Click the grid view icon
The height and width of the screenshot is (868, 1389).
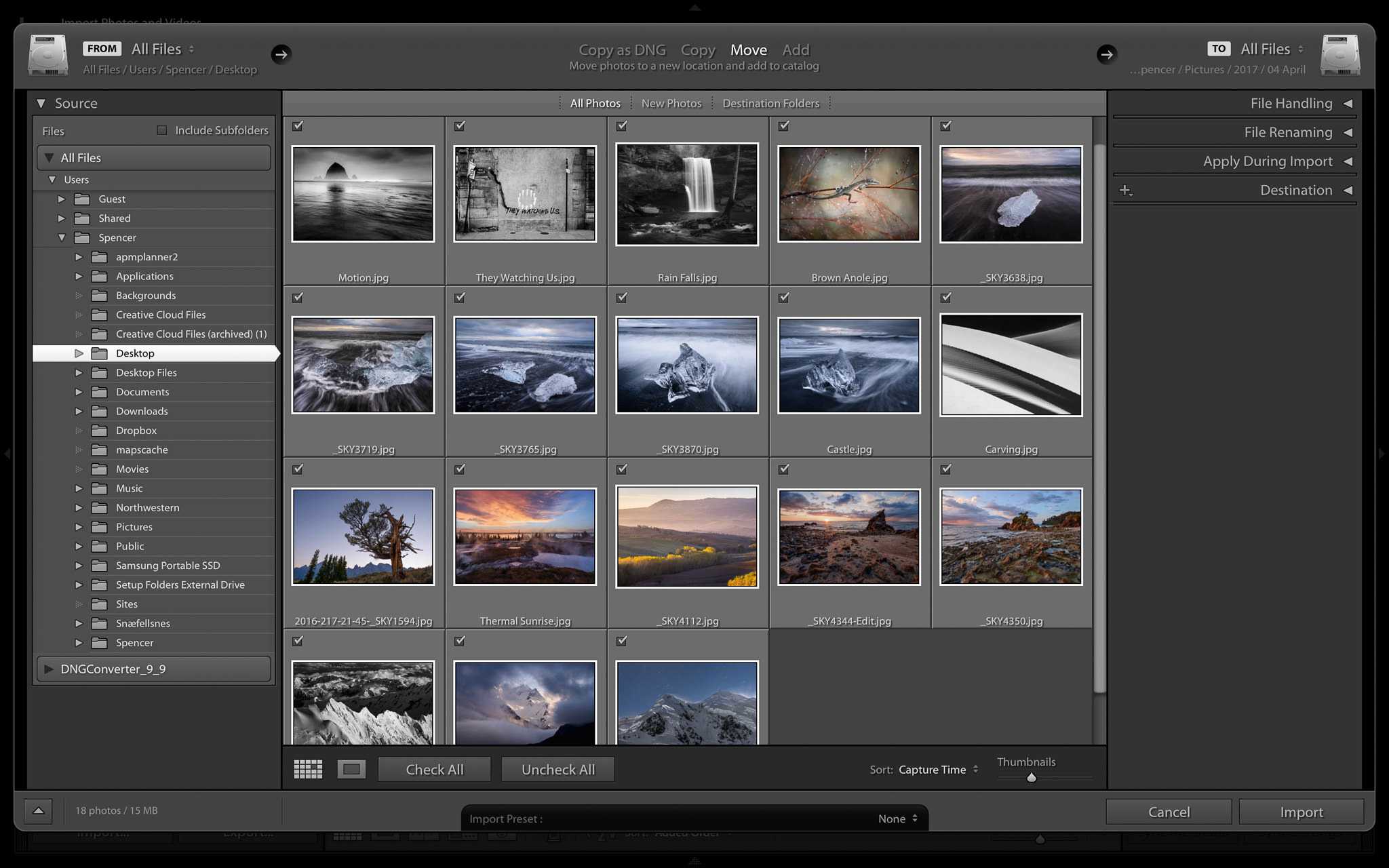click(307, 769)
